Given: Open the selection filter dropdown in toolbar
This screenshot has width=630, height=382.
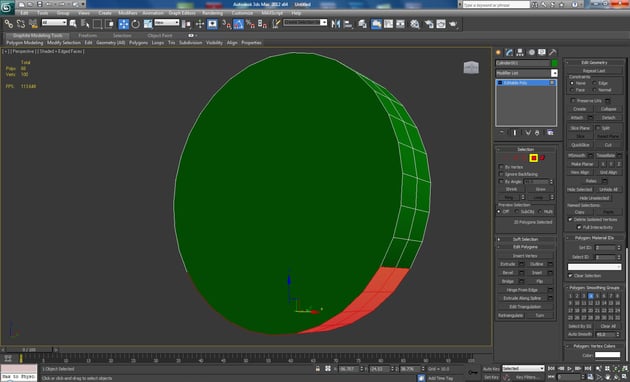Looking at the screenshot, I should click(54, 23).
